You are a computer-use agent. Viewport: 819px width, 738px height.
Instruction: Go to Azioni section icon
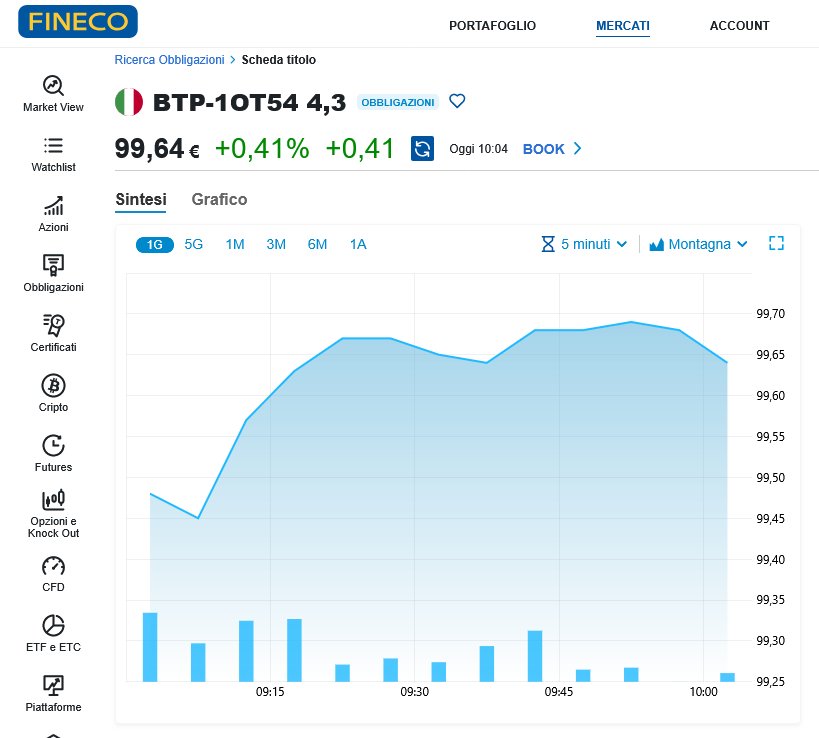[x=53, y=207]
